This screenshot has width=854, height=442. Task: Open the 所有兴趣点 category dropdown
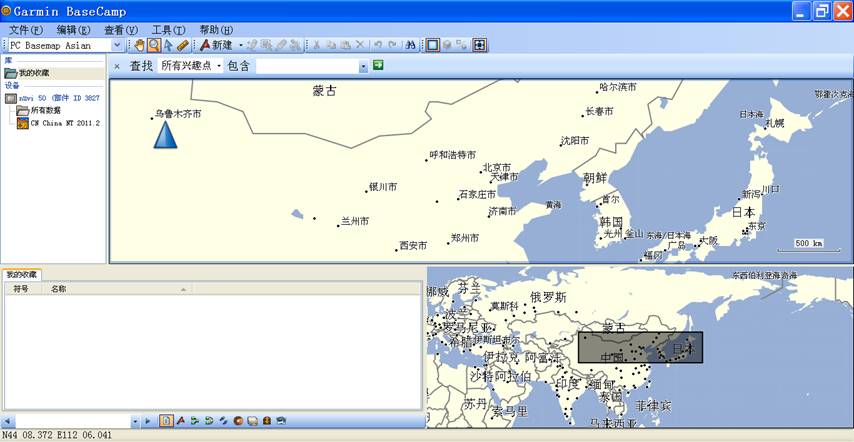click(190, 66)
